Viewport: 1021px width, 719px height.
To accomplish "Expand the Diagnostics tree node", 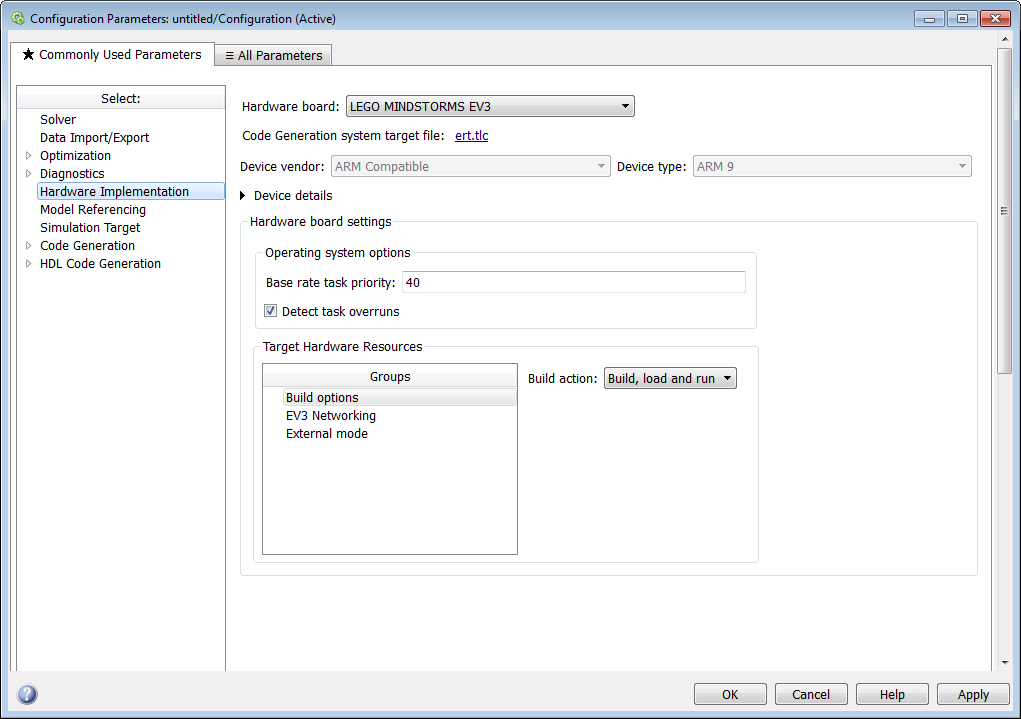I will click(28, 174).
